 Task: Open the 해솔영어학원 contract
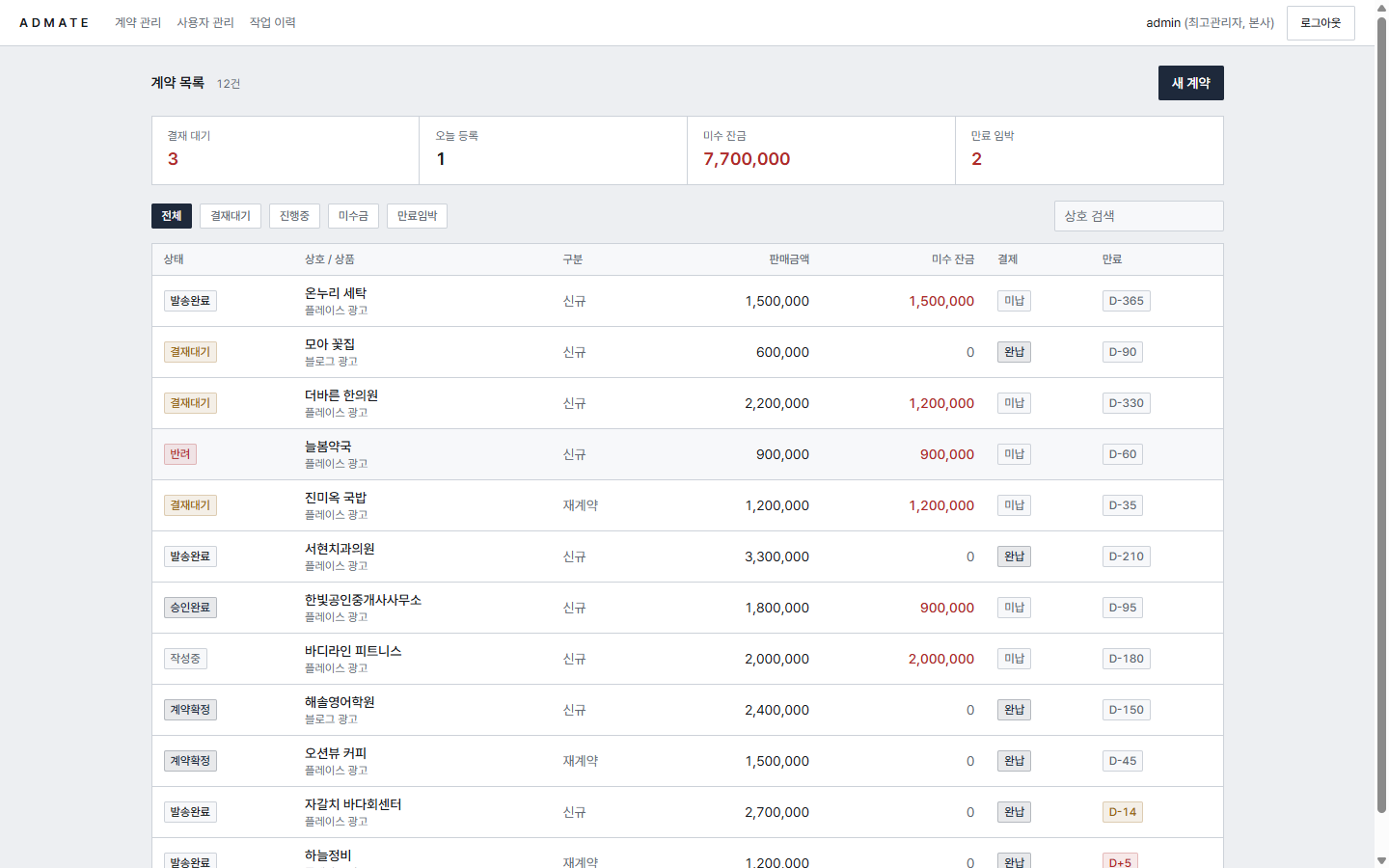click(340, 702)
